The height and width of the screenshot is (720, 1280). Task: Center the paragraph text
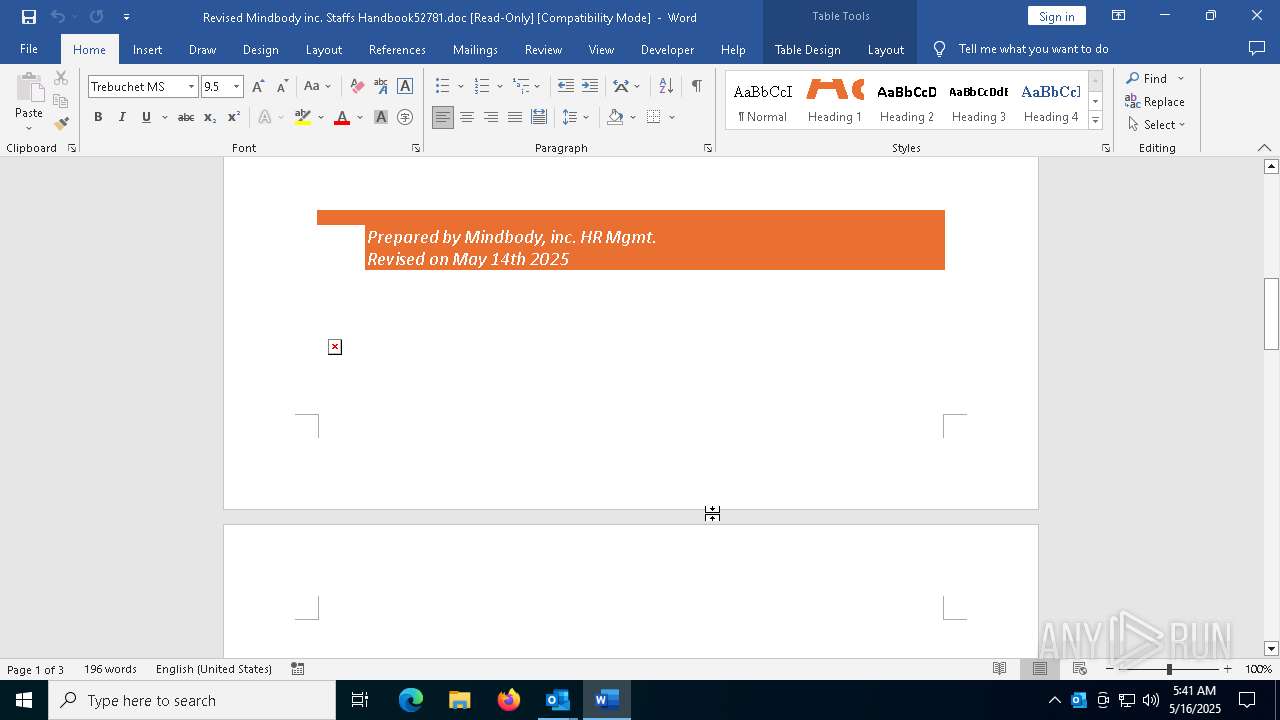point(467,118)
